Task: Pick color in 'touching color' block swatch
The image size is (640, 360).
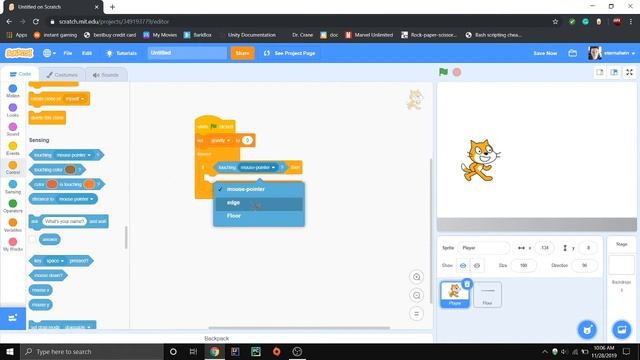Action: [70, 169]
